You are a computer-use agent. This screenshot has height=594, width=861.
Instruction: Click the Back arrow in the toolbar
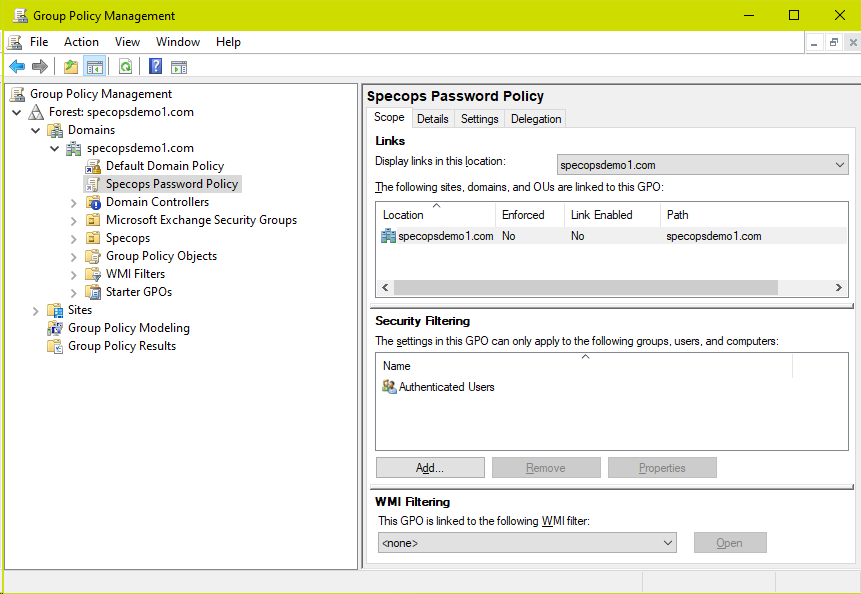tap(17, 67)
